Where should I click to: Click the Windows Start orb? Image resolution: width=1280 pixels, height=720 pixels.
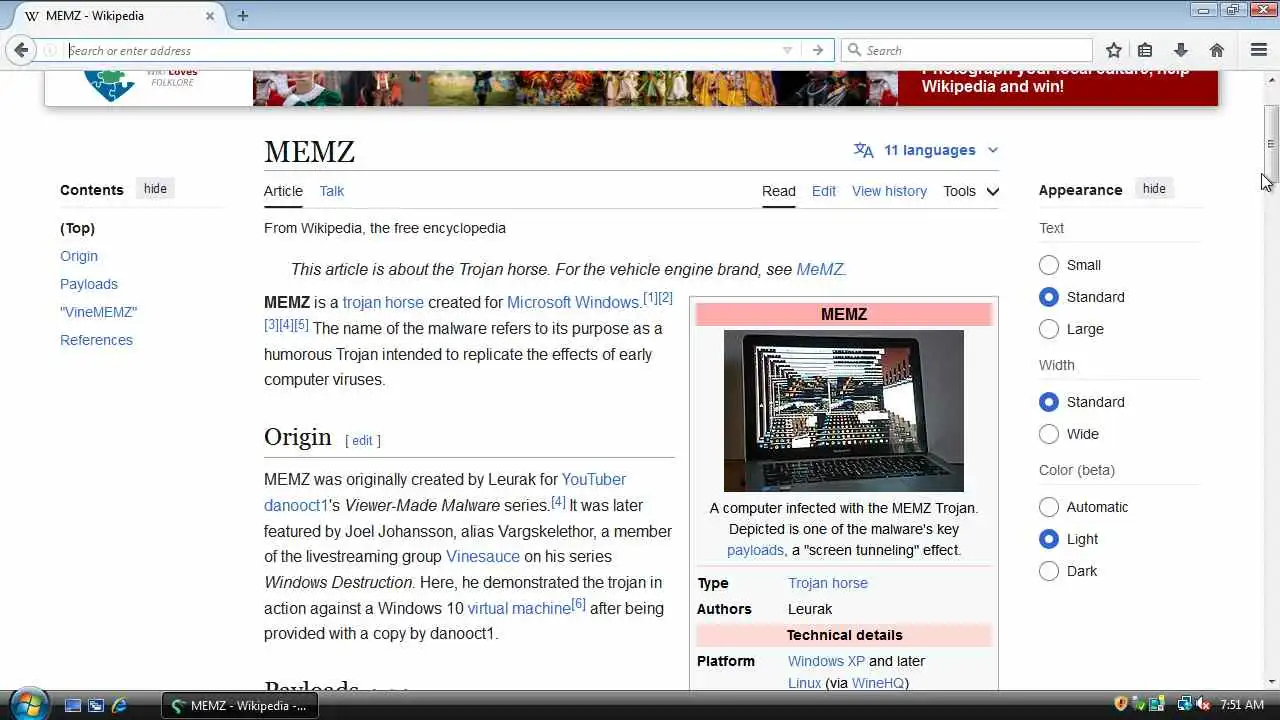(x=28, y=704)
